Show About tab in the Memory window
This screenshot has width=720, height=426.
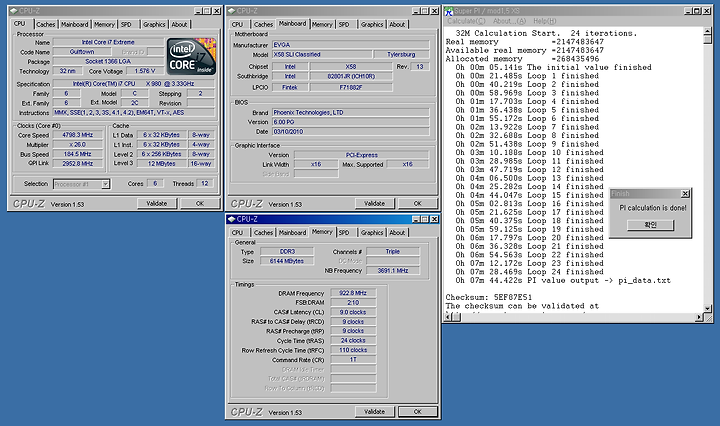click(397, 233)
